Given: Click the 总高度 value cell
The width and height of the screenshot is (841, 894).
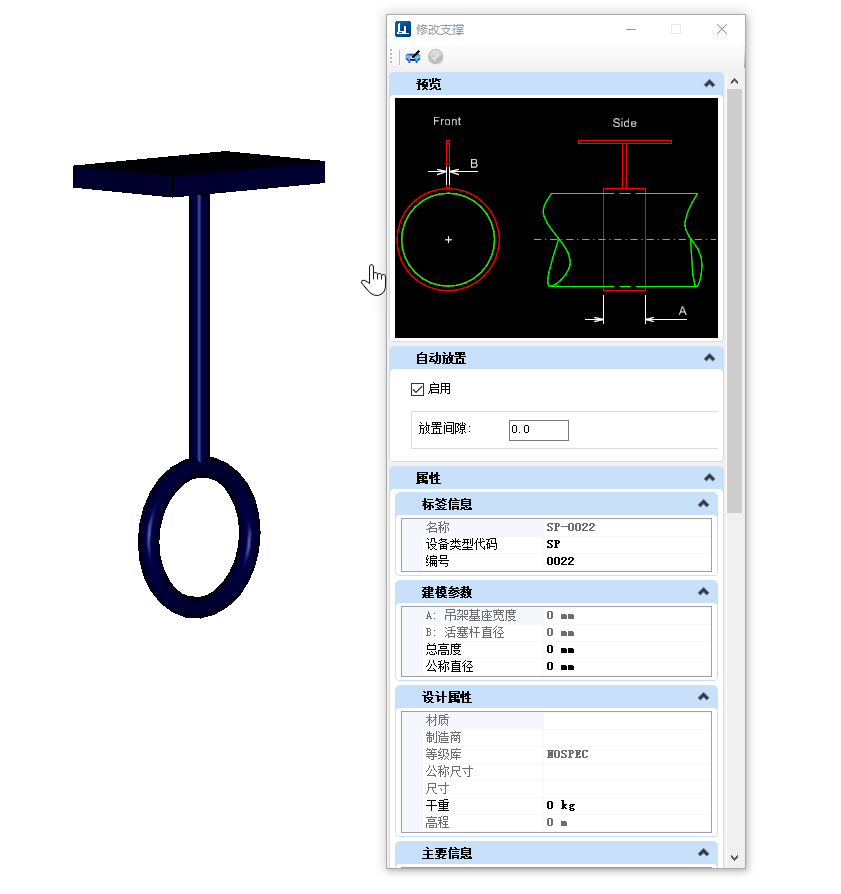Looking at the screenshot, I should (x=627, y=650).
